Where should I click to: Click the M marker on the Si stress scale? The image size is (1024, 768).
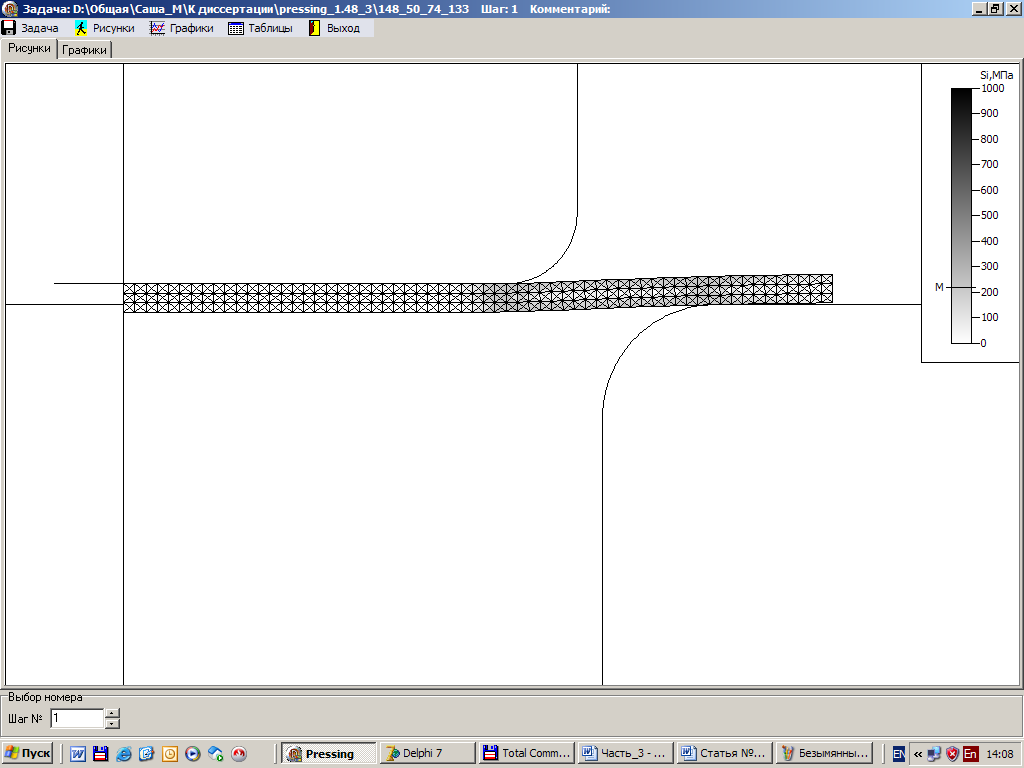[939, 287]
